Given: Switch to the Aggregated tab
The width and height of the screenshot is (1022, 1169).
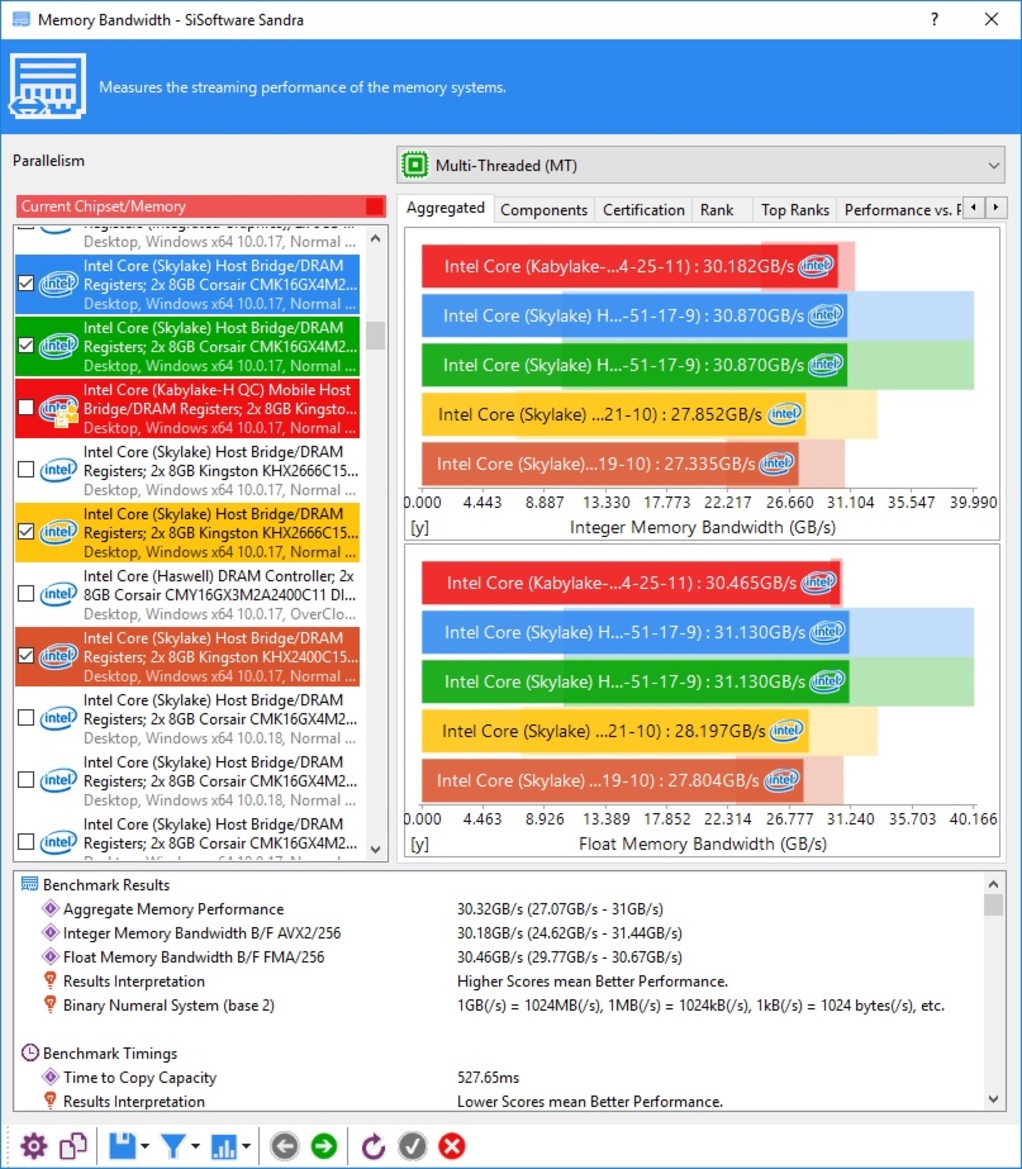Looking at the screenshot, I should pos(445,208).
